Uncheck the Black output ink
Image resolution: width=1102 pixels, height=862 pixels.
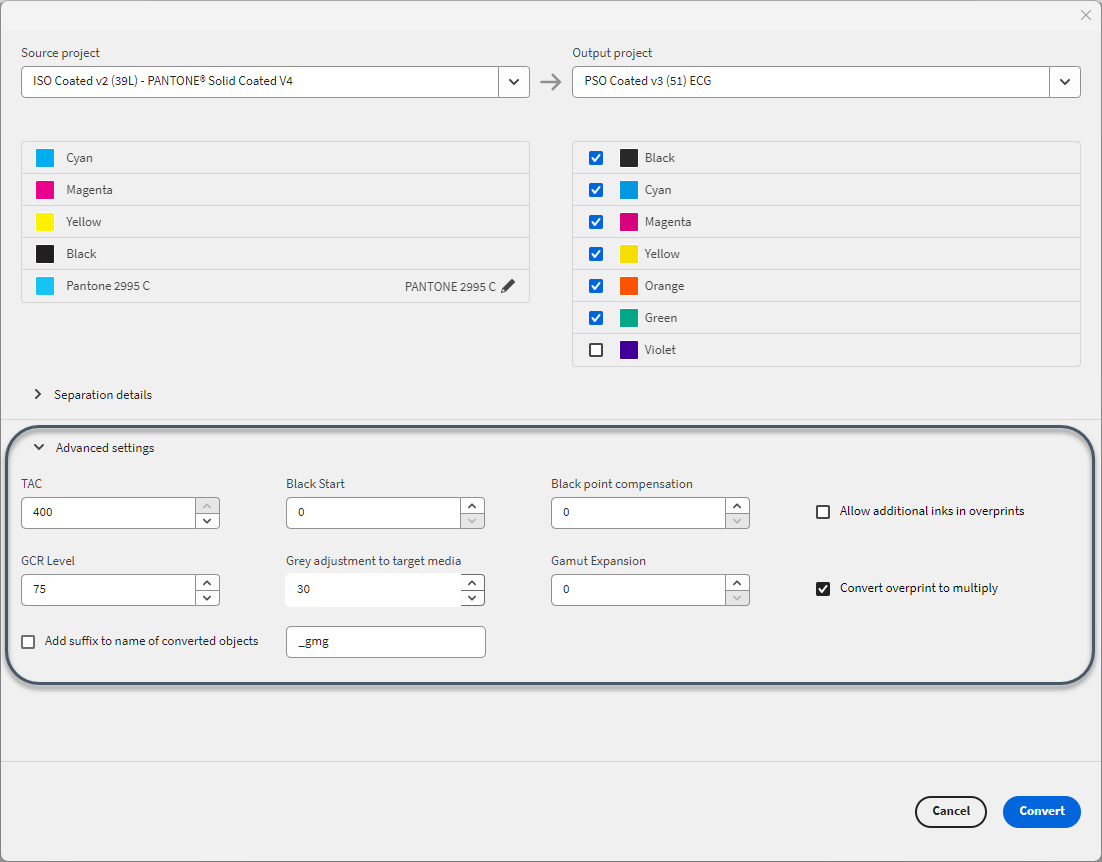pos(596,158)
